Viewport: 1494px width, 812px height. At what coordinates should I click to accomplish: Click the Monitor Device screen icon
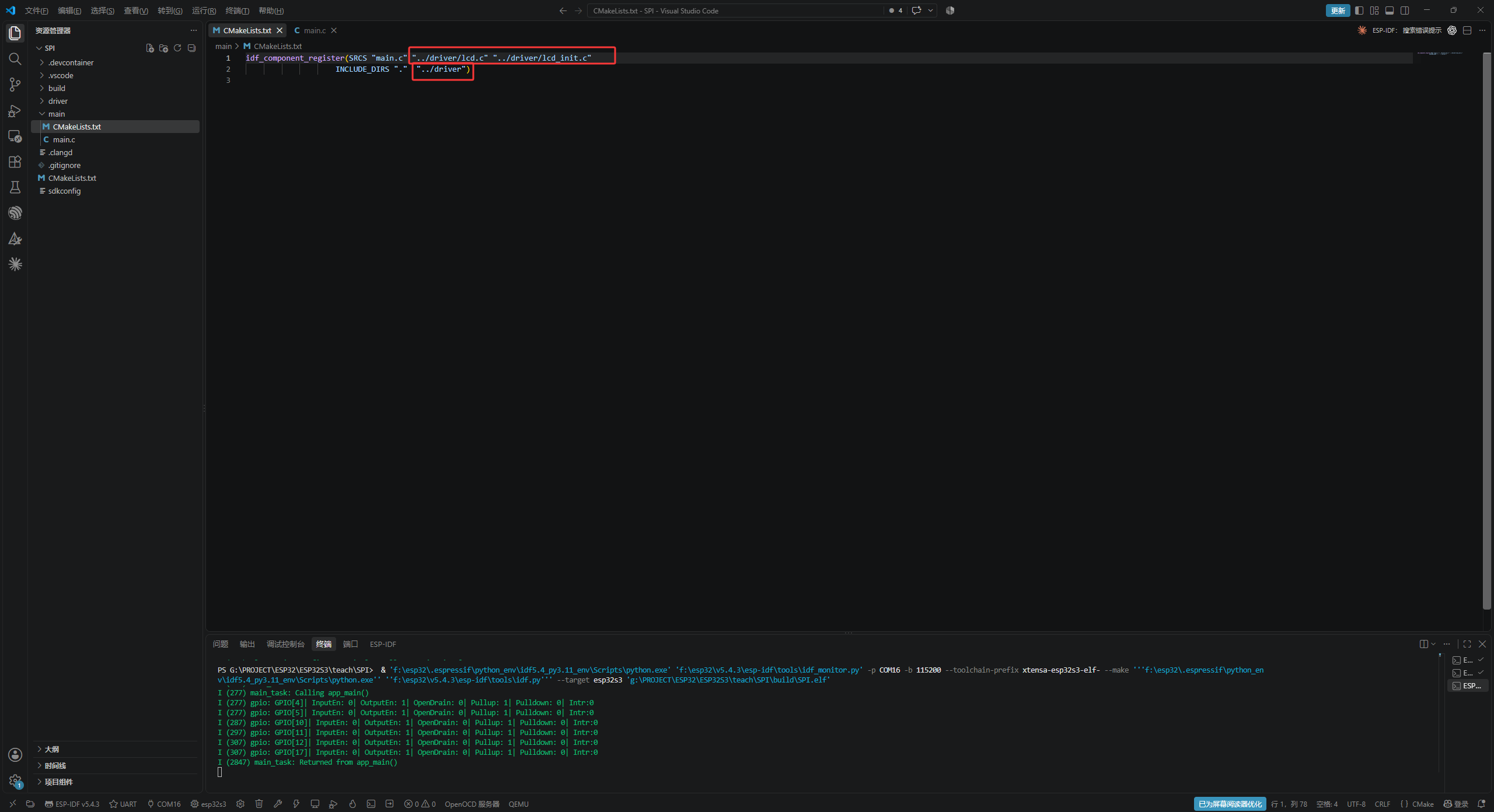click(x=315, y=804)
